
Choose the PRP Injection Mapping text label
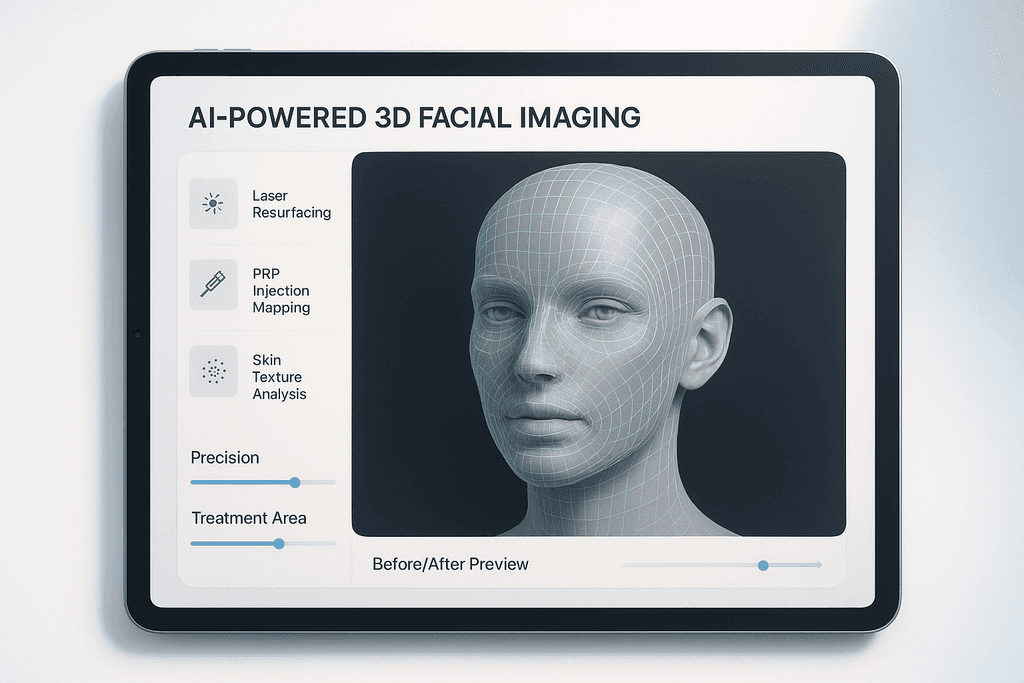pos(281,291)
